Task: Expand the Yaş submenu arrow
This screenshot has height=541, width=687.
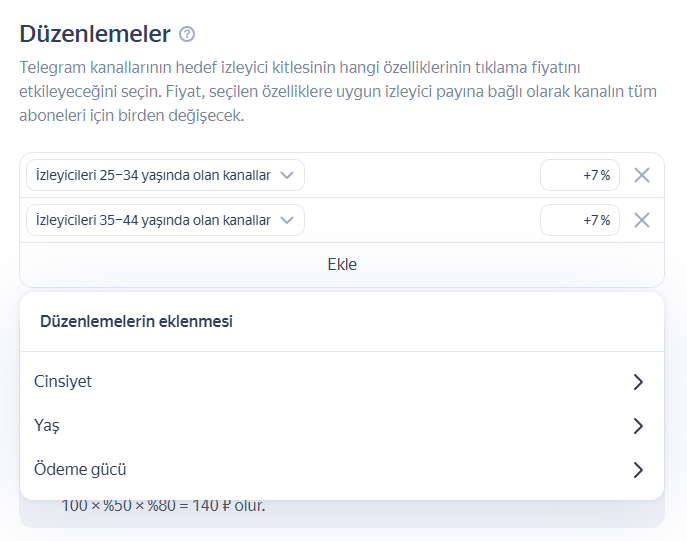Action: (x=638, y=426)
